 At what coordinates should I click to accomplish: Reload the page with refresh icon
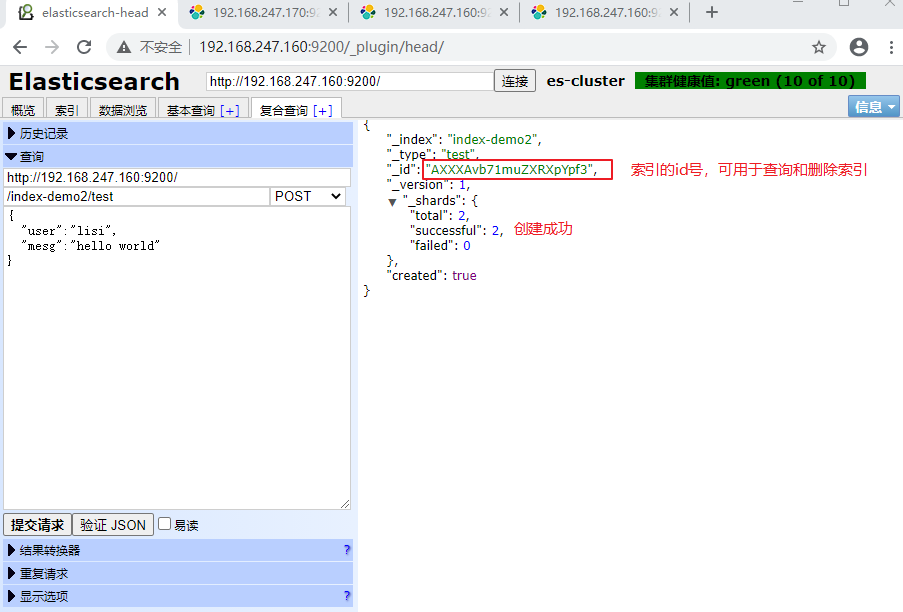coord(84,47)
